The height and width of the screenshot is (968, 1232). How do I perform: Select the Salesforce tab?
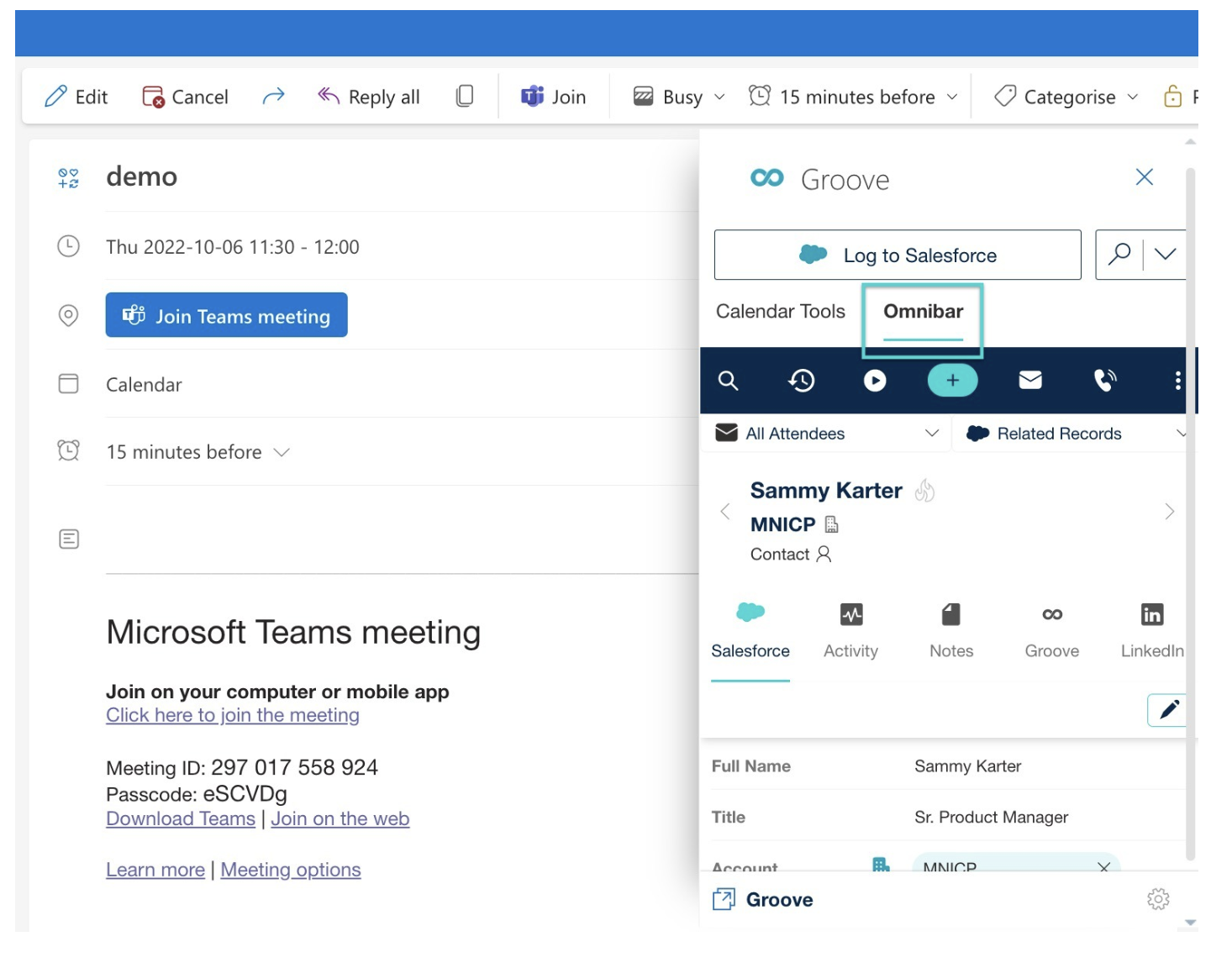(750, 631)
